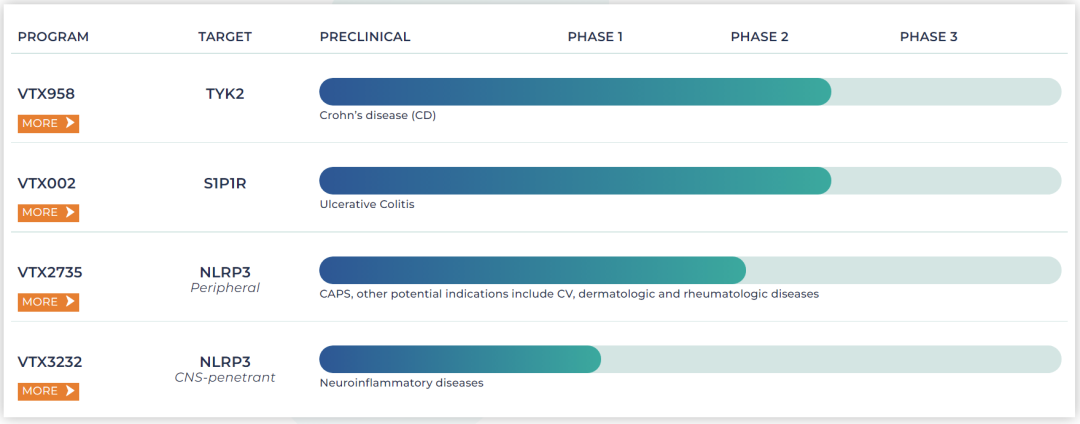Show MORE about VTX3232 program
The width and height of the screenshot is (1080, 424).
pos(48,391)
